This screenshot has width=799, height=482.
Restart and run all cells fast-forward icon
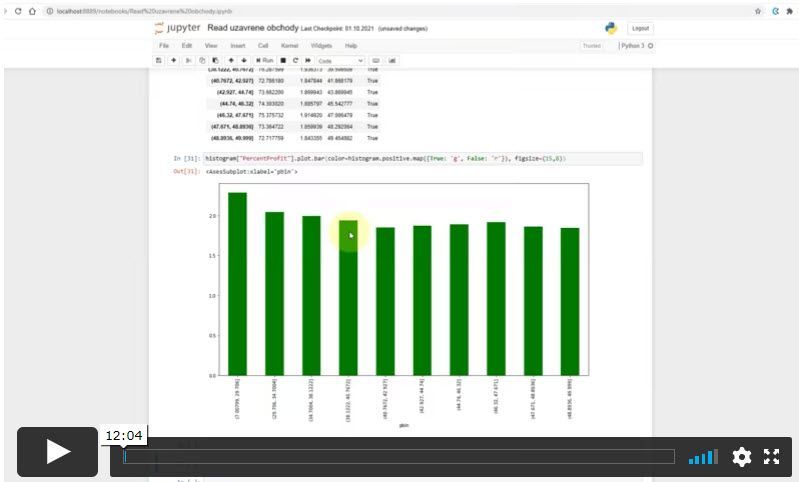coord(308,61)
